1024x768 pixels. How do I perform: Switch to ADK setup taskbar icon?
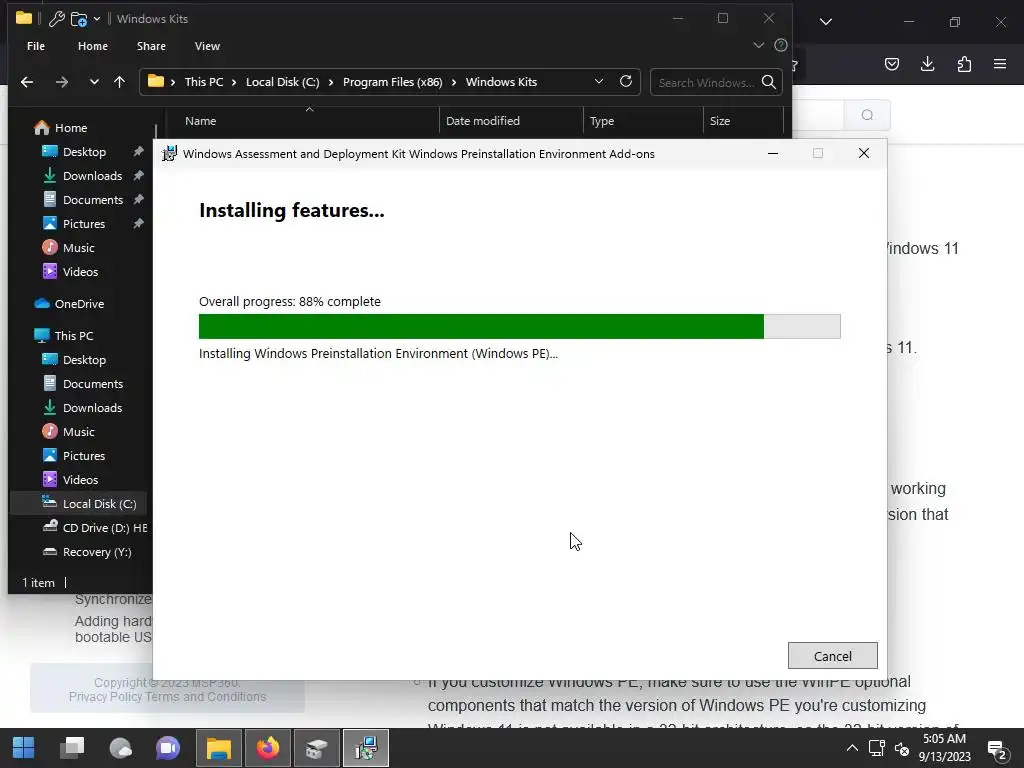click(366, 748)
